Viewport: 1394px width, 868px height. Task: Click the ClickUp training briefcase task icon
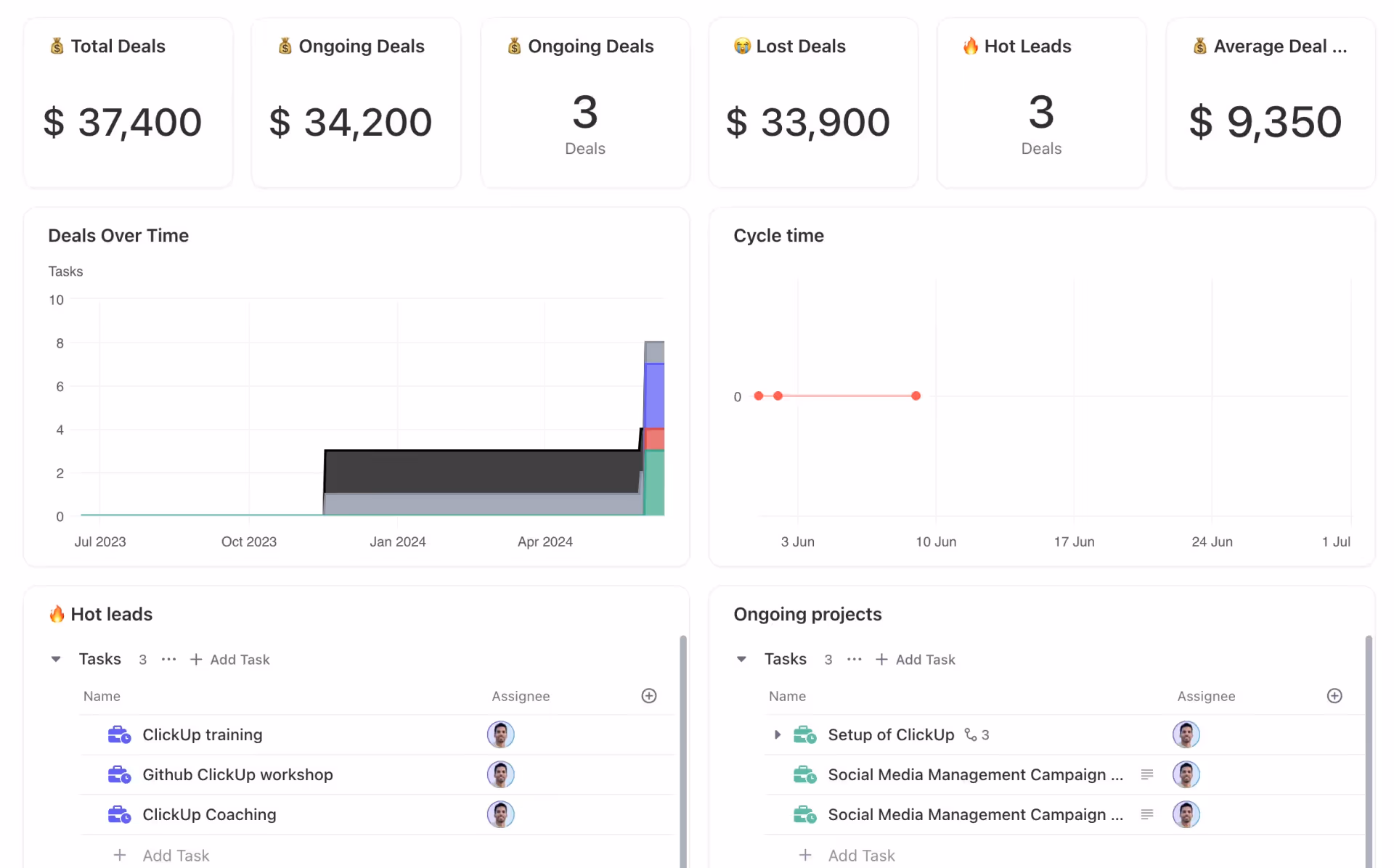coord(119,734)
